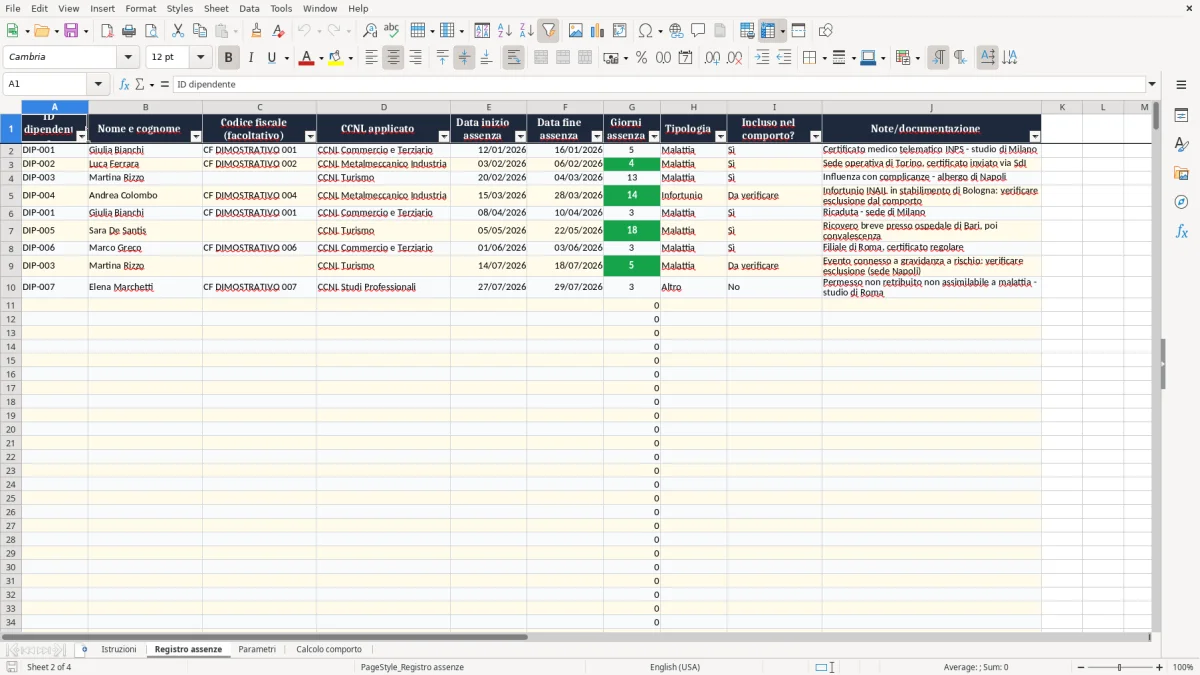The width and height of the screenshot is (1200, 675).
Task: Open filter dropdown for Tipologia column
Action: pyautogui.click(x=721, y=136)
